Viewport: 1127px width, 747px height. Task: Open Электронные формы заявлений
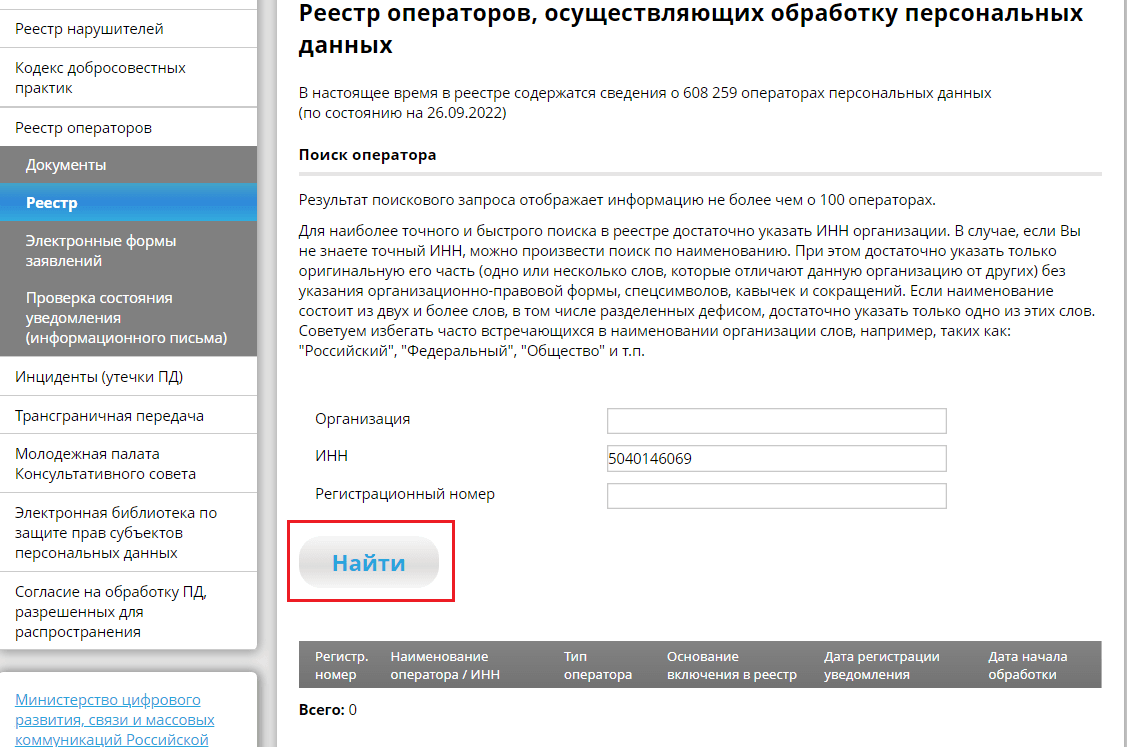[x=100, y=251]
